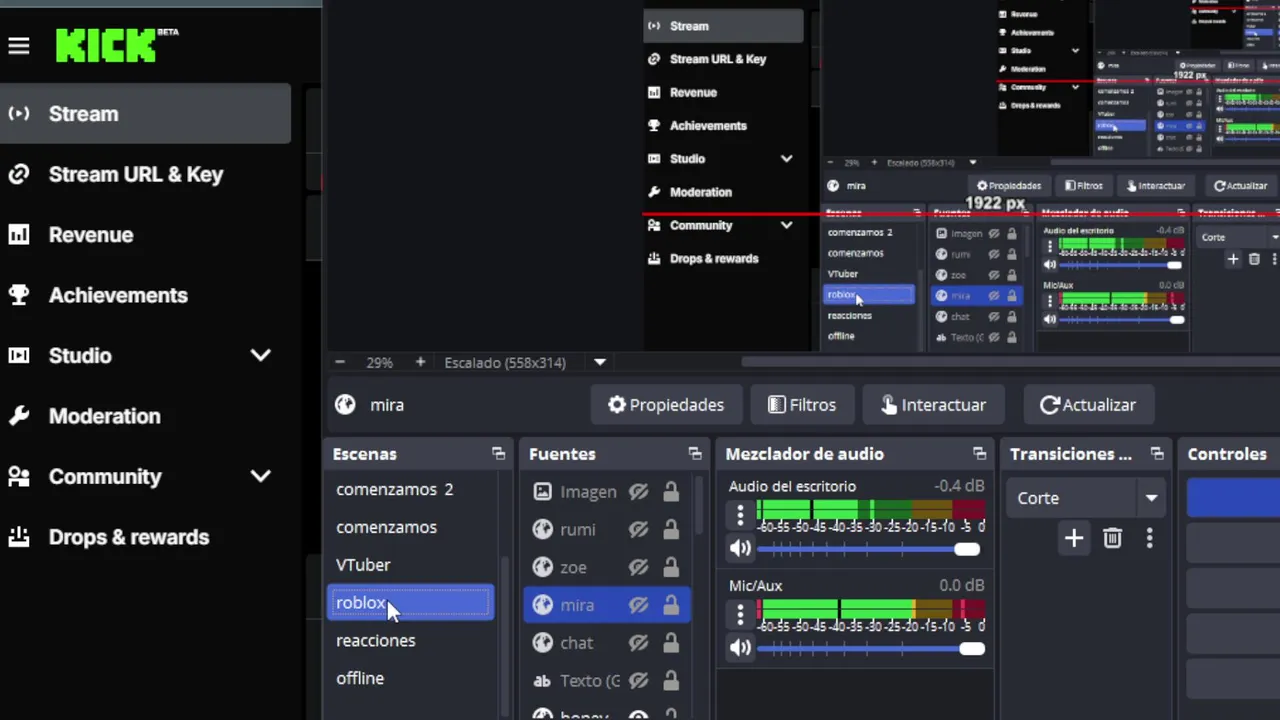
Task: Toggle visibility of the rumi source
Action: pos(639,529)
